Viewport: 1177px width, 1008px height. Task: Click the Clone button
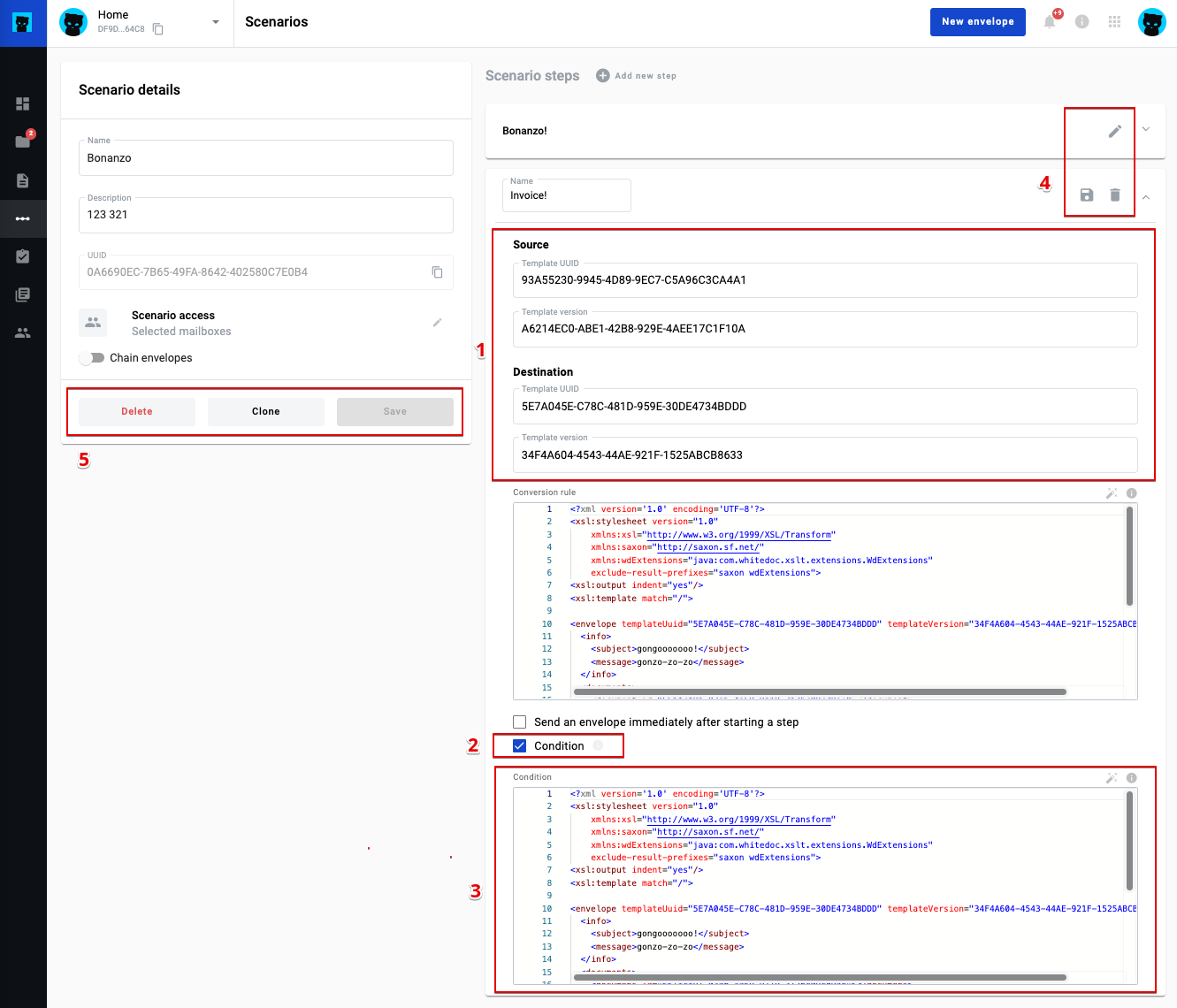265,412
